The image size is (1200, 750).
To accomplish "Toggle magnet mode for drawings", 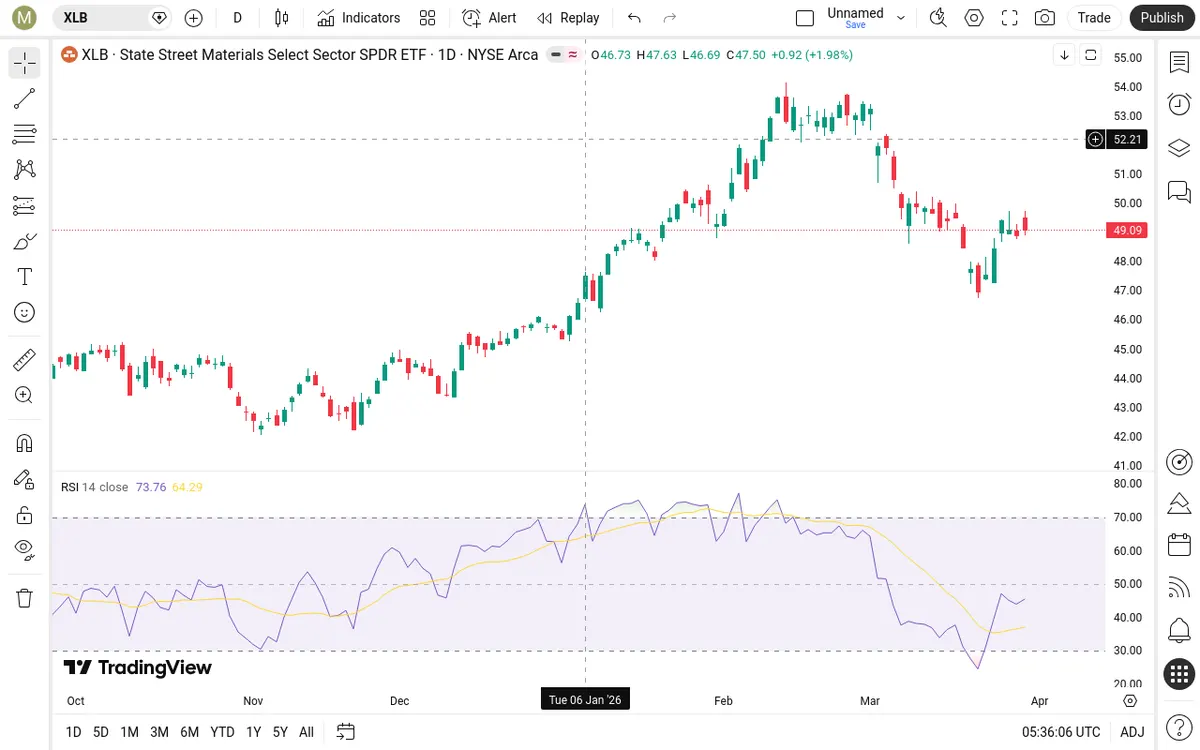I will pyautogui.click(x=25, y=443).
